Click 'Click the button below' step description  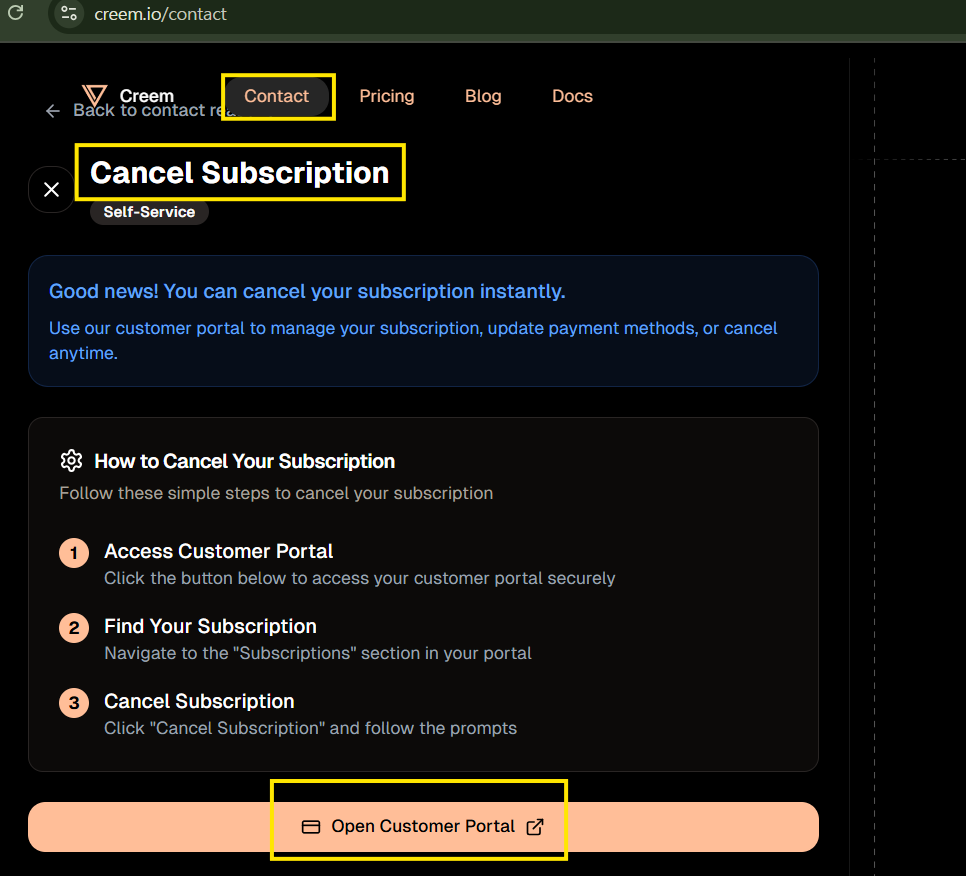[x=360, y=578]
